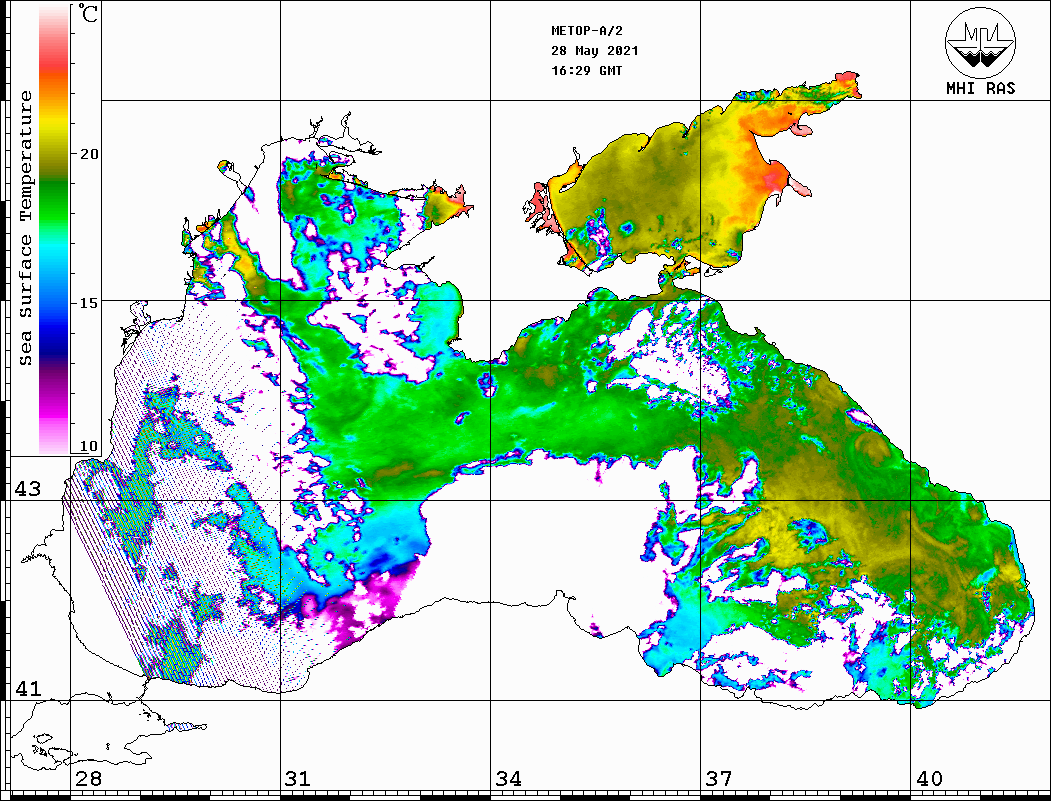Click latitude label '43'
This screenshot has width=1051, height=801.
(x=27, y=489)
